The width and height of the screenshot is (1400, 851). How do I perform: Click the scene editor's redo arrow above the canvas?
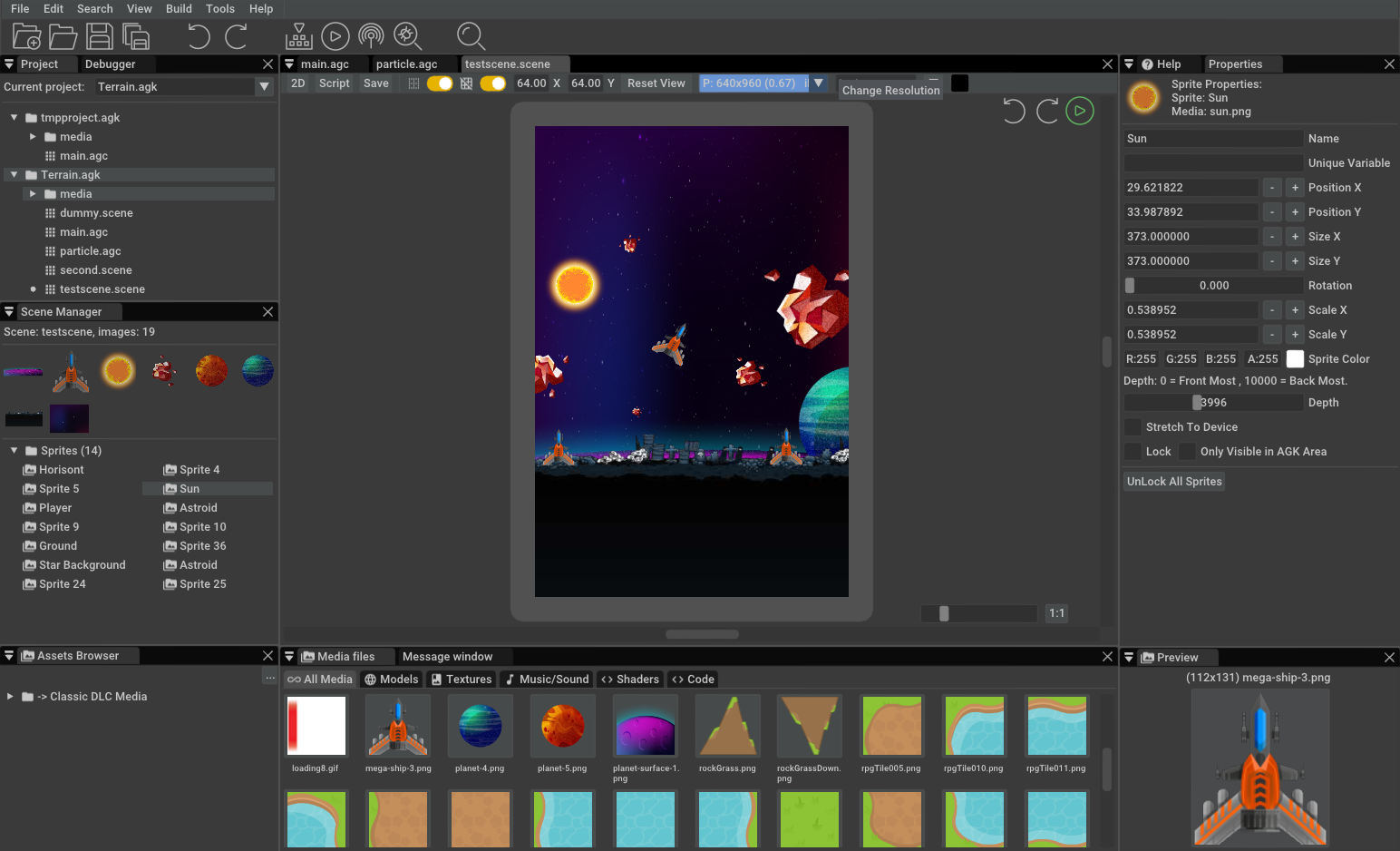tap(1047, 111)
